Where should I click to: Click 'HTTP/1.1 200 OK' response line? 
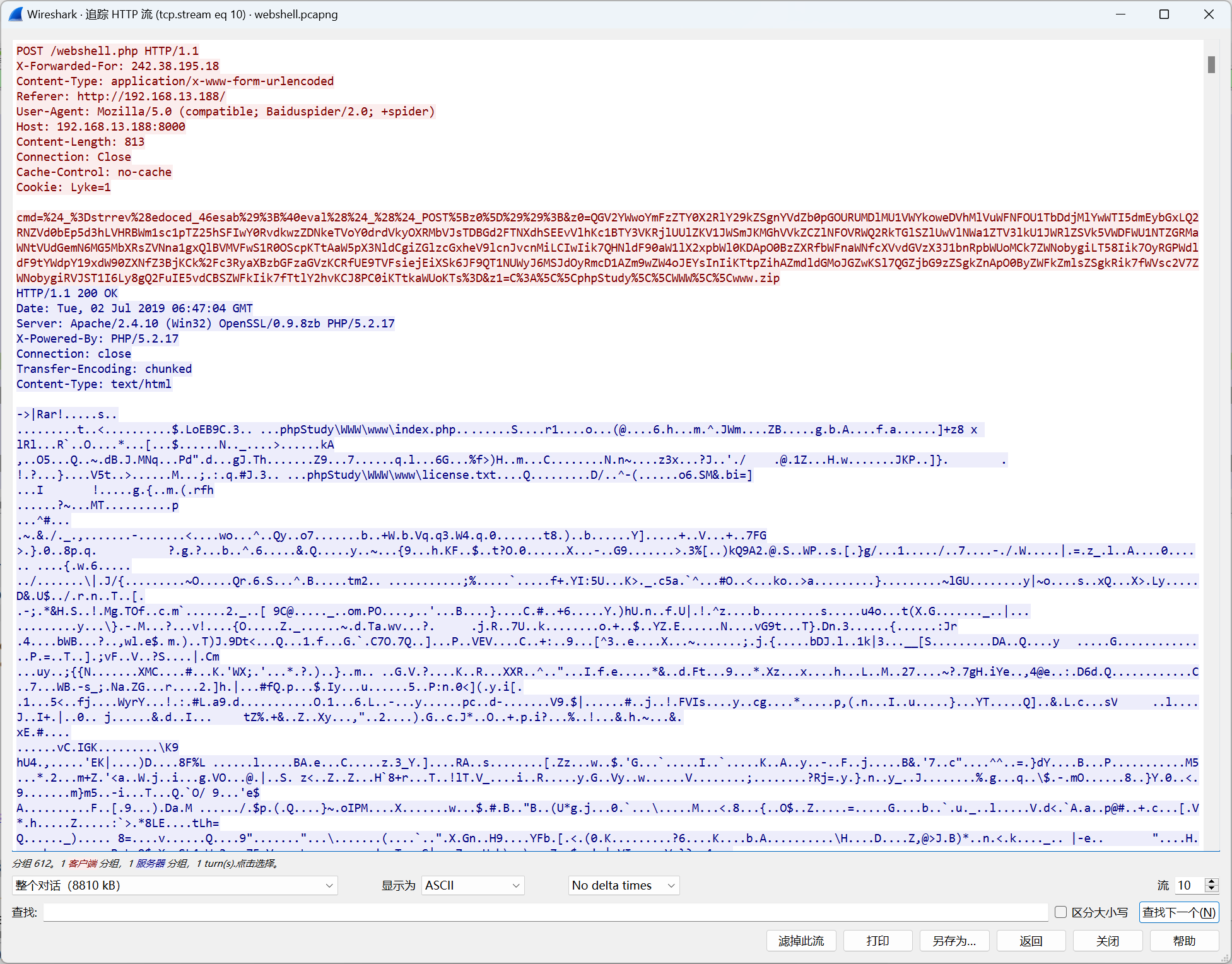(67, 293)
